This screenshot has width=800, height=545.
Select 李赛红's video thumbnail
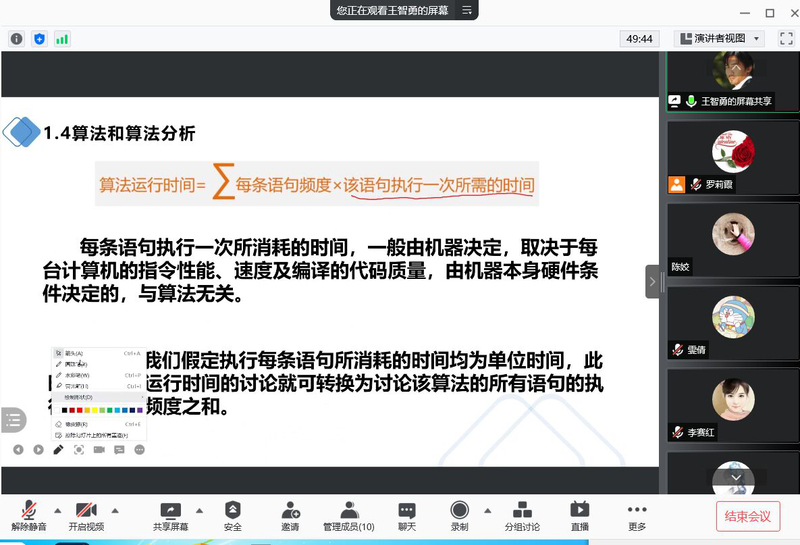coord(733,406)
